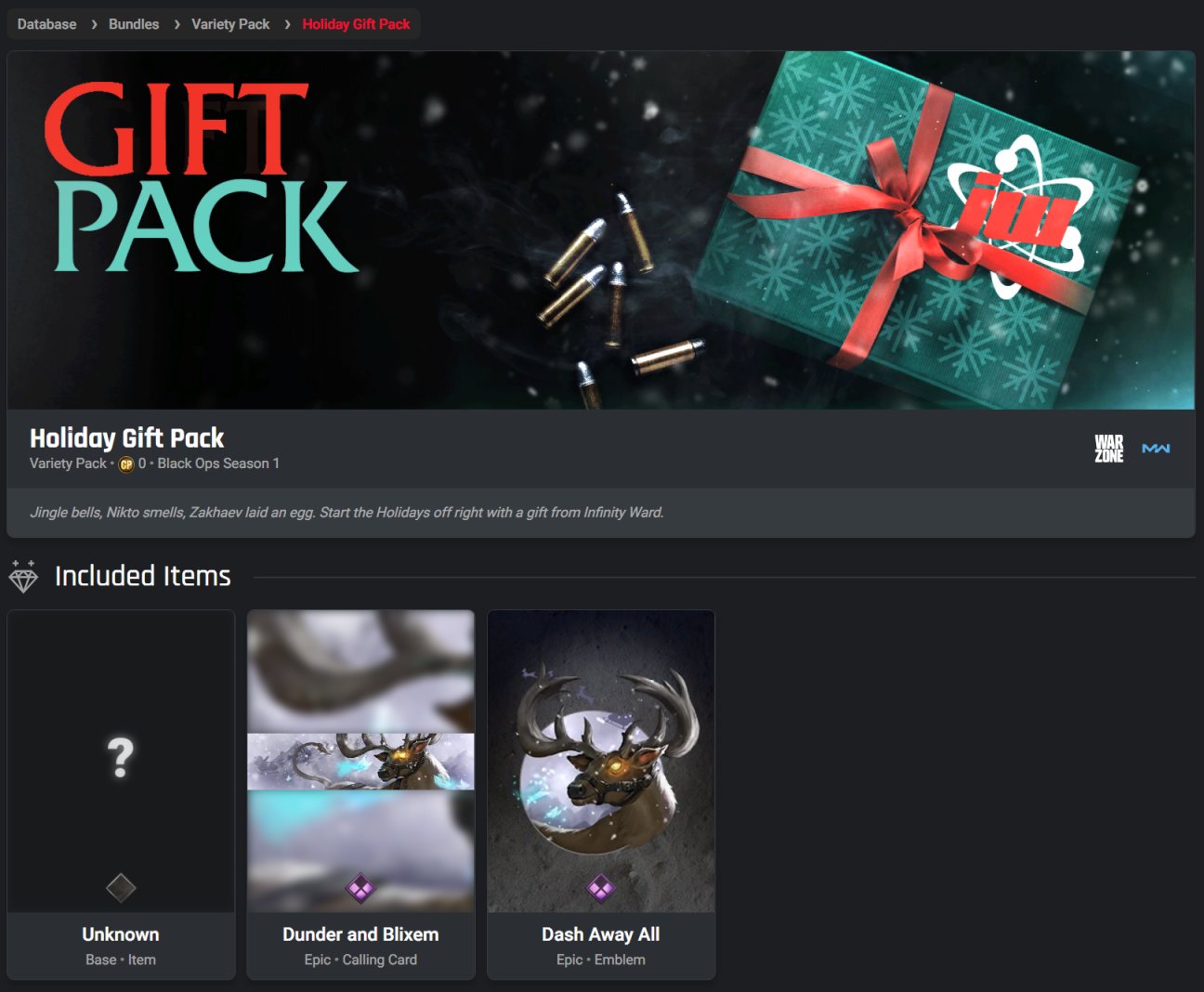Open the Variety Pack breadcrumb
1204x992 pixels.
pyautogui.click(x=230, y=24)
